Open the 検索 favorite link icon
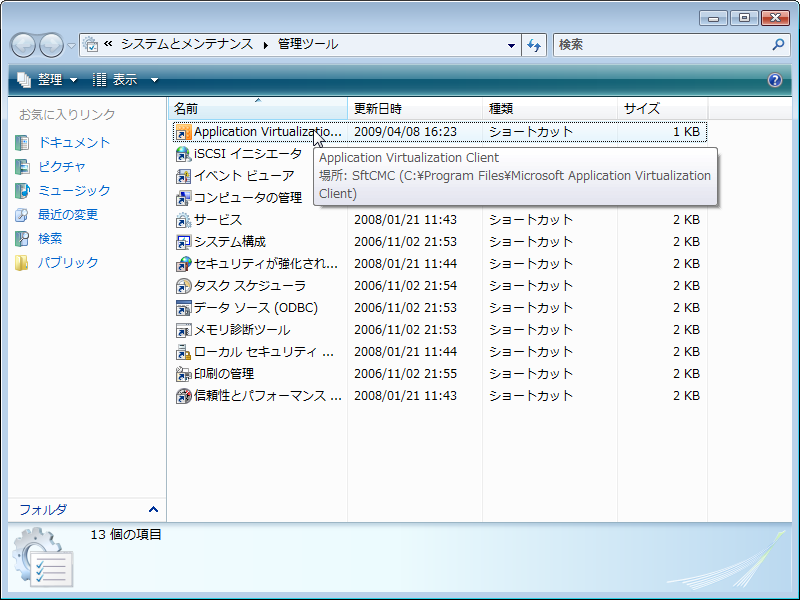 click(22, 239)
